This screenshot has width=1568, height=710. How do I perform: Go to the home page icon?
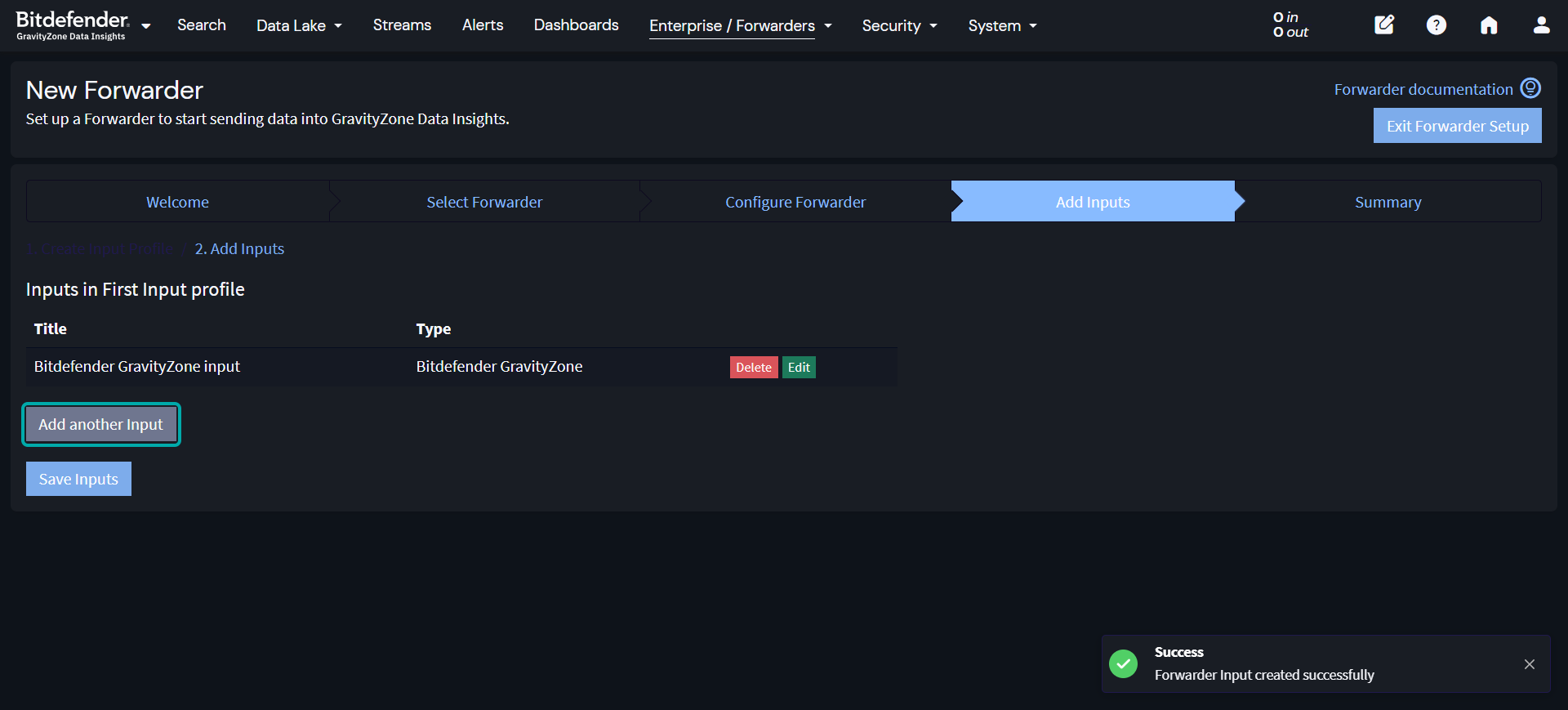point(1489,25)
